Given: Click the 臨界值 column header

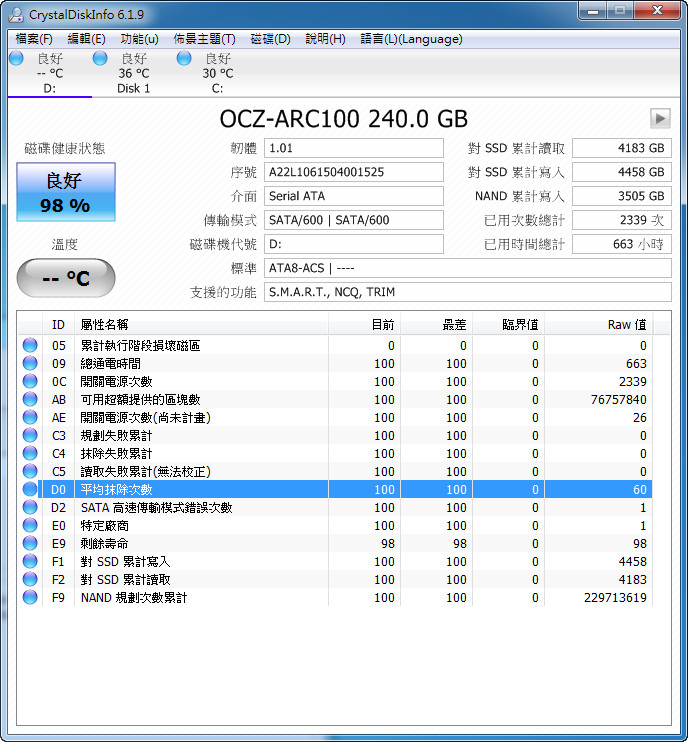Looking at the screenshot, I should [508, 325].
